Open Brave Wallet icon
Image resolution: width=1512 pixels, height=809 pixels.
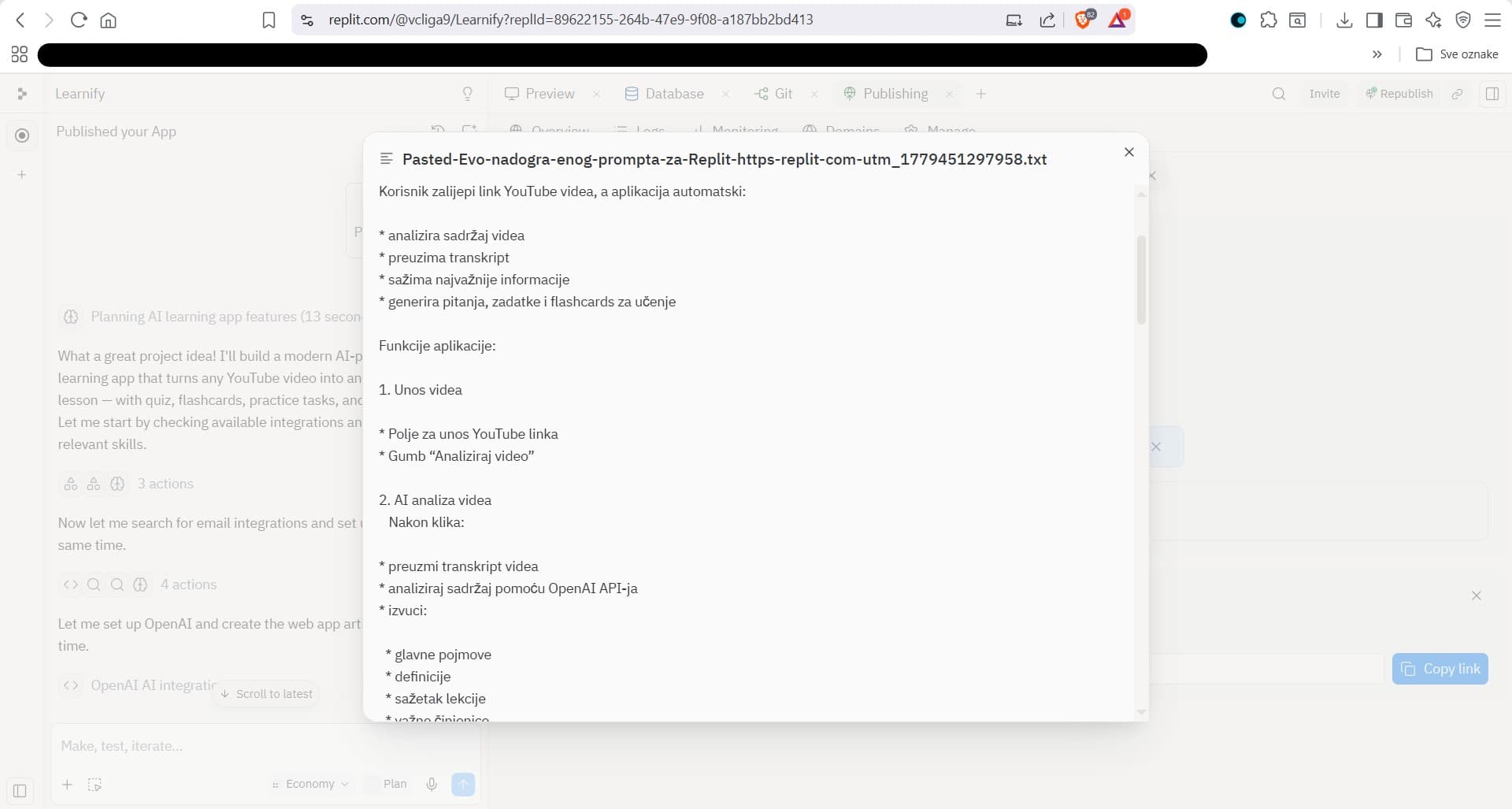coord(1403,20)
